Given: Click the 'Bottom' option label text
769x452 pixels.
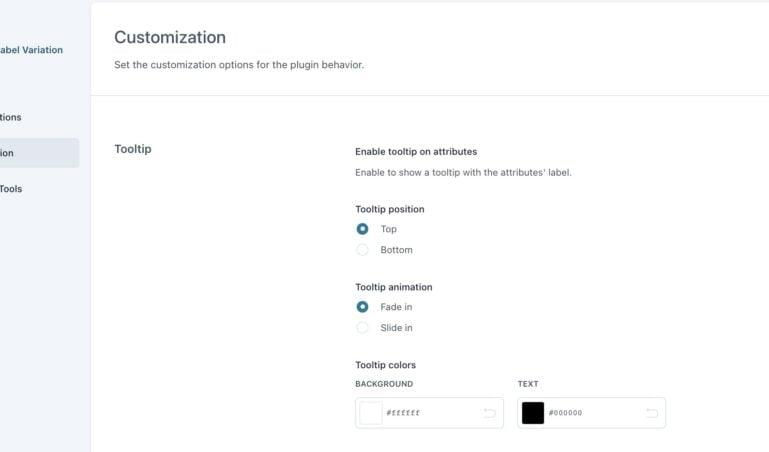Looking at the screenshot, I should [x=396, y=250].
